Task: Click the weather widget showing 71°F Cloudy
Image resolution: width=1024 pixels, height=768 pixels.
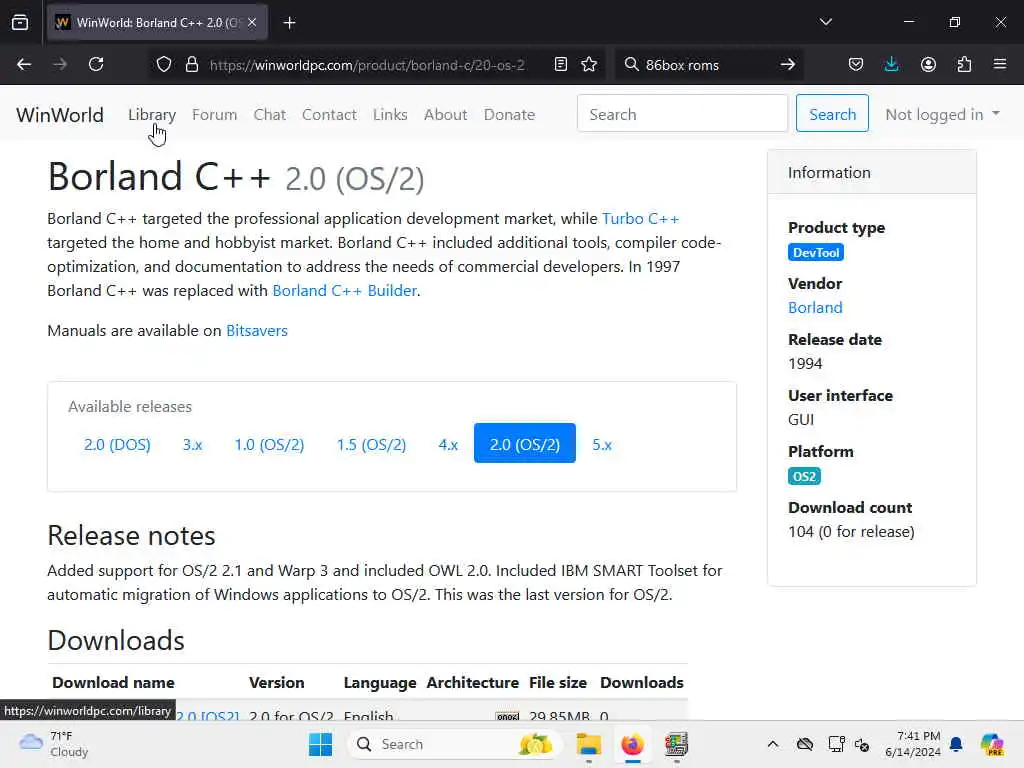Action: tap(54, 744)
